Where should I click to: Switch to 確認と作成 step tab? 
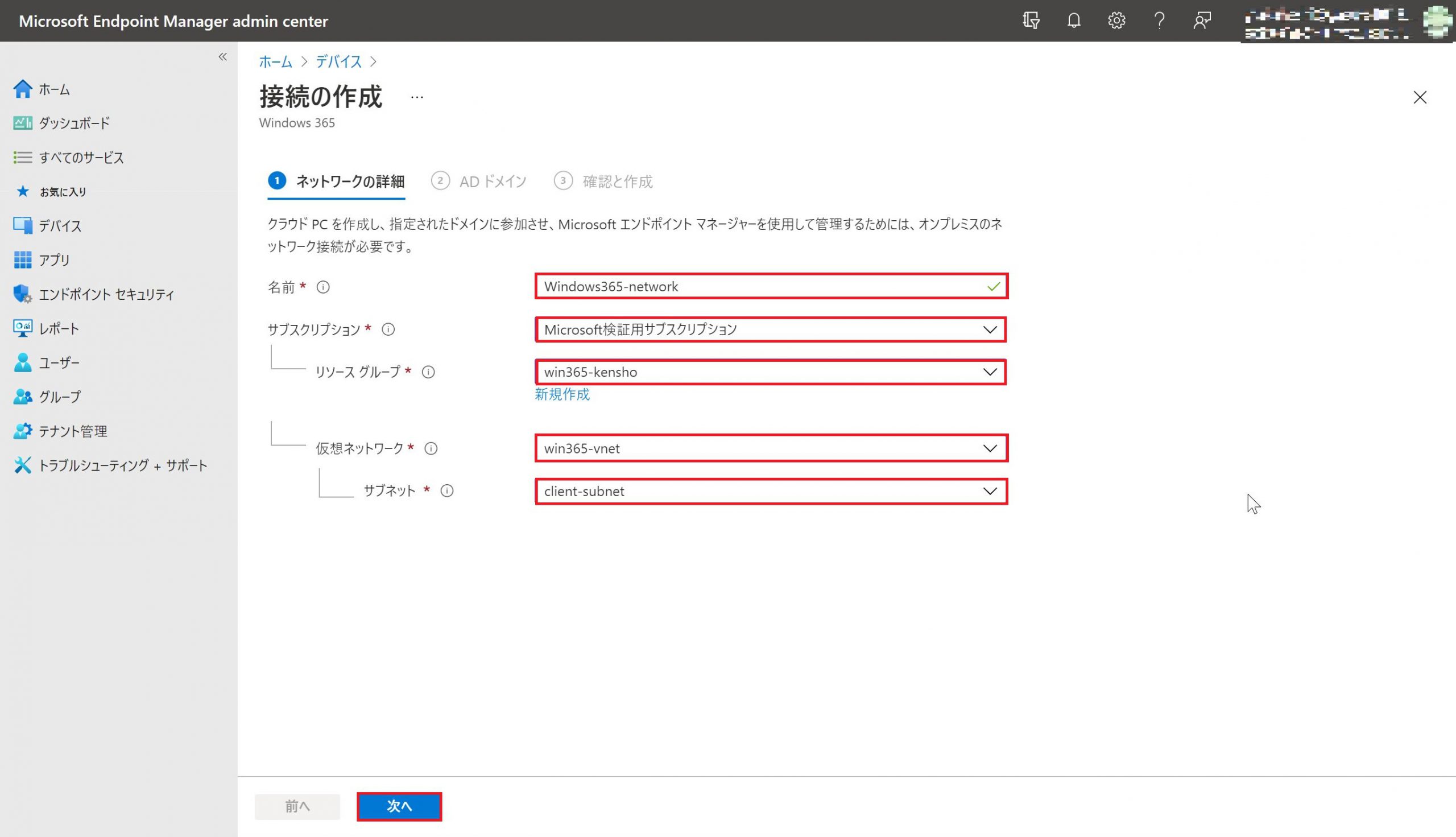coord(604,182)
